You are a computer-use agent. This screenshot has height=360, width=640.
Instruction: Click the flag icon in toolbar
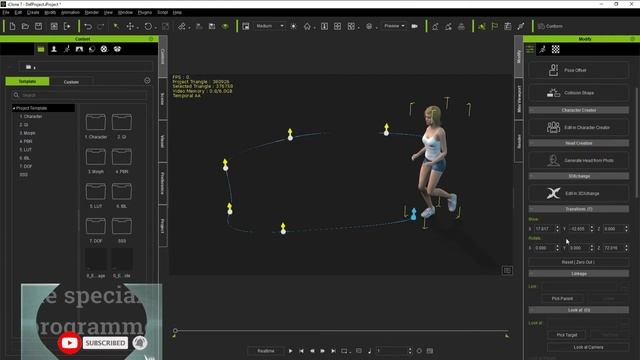(x=495, y=26)
